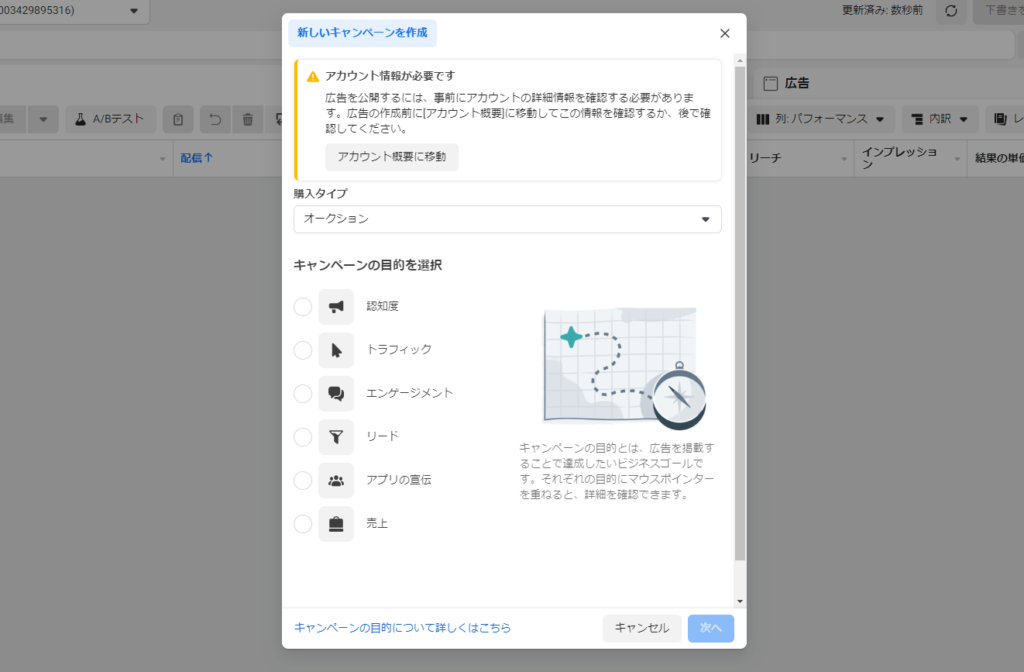The image size is (1024, 672).
Task: Choose the 売上 objective radio button
Action: click(303, 524)
